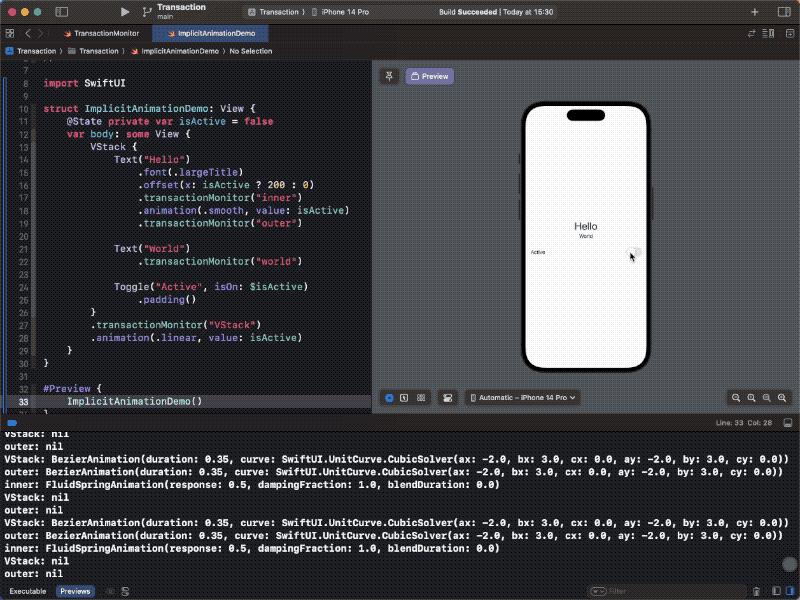800x600 pixels.
Task: Click the Preview button above the canvas
Action: pos(429,75)
